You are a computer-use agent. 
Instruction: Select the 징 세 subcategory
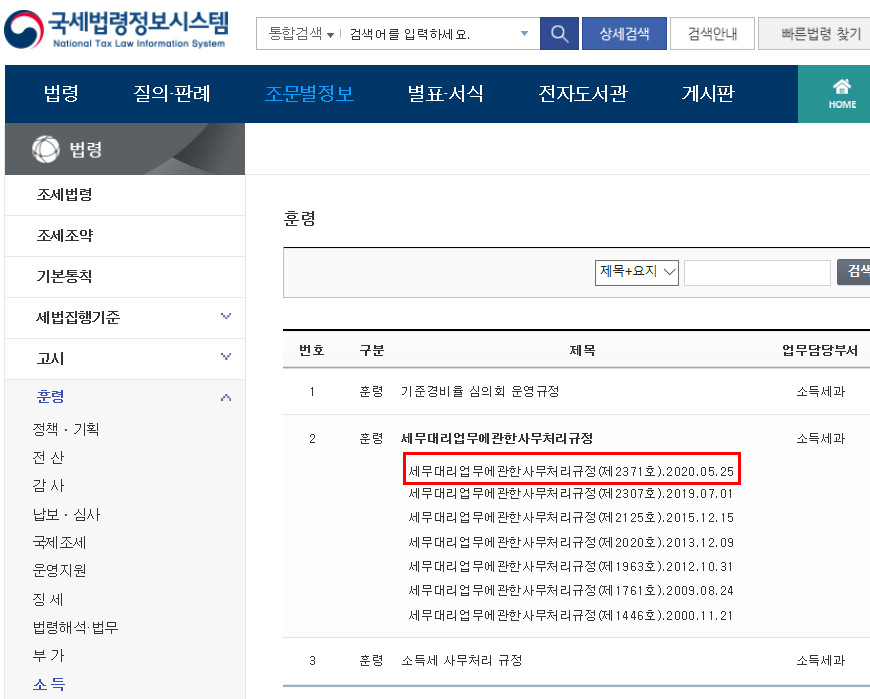pos(48,600)
